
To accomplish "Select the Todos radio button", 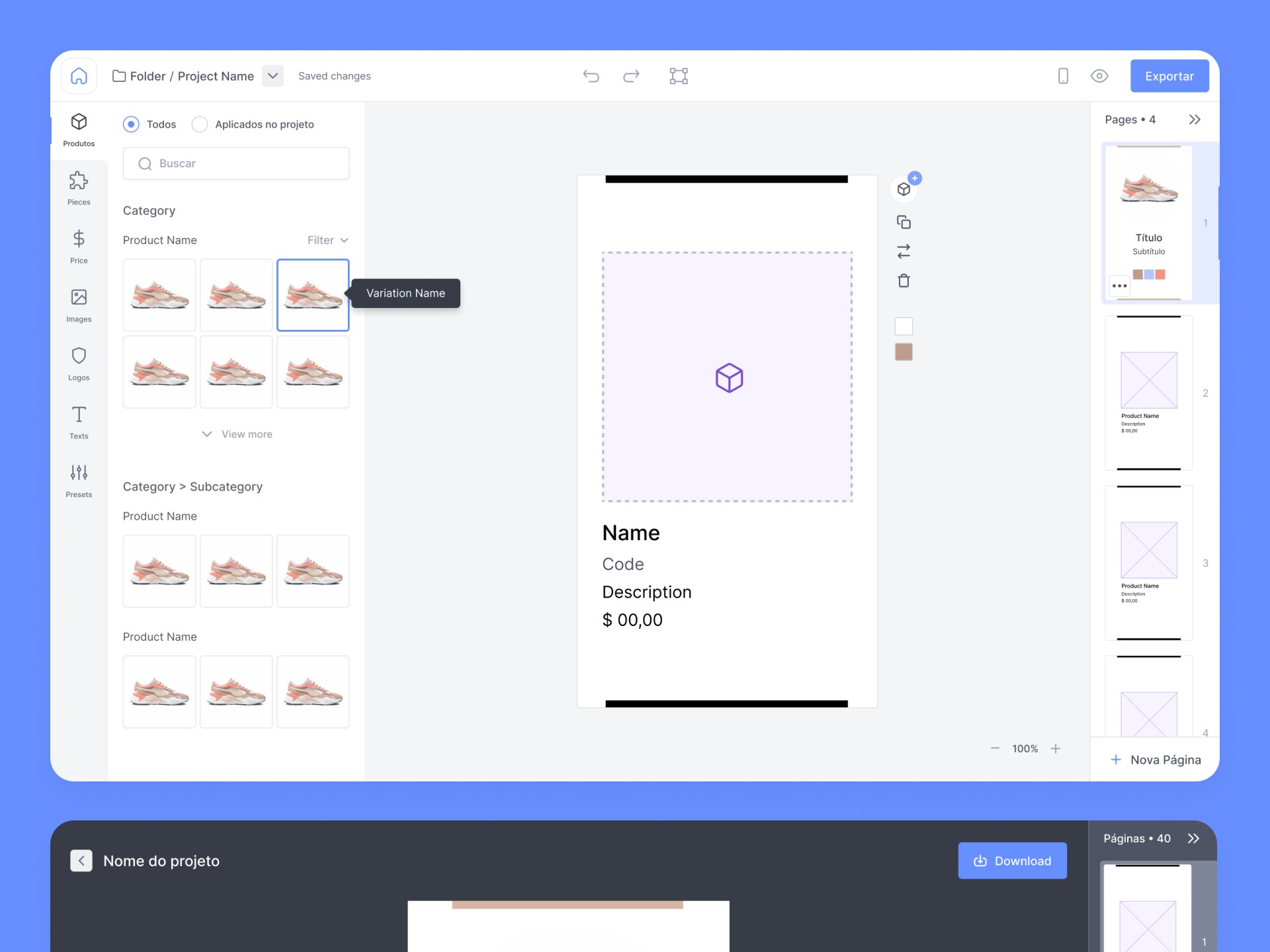I will tap(131, 124).
